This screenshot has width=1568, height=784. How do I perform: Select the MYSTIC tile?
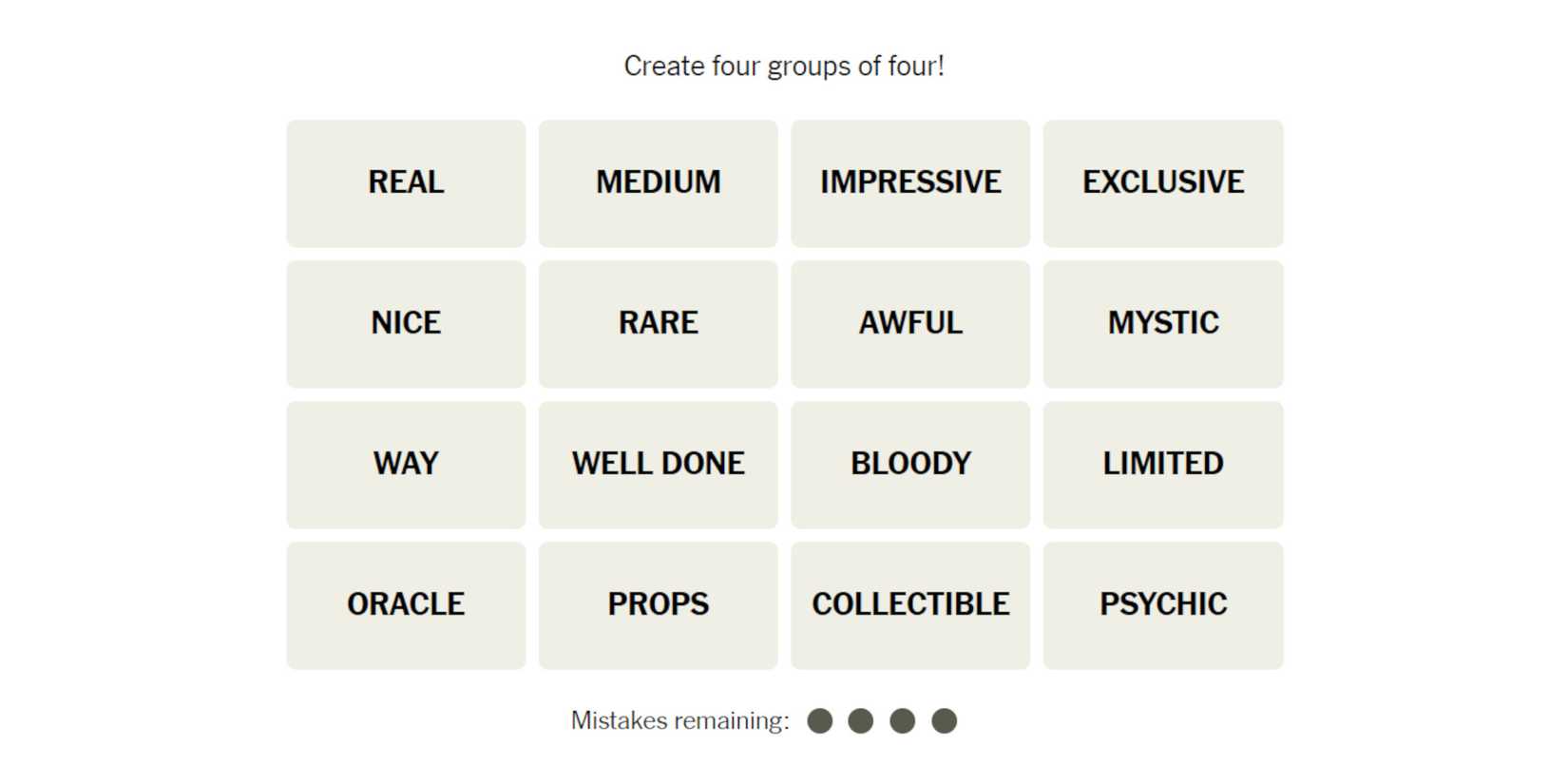(1162, 323)
